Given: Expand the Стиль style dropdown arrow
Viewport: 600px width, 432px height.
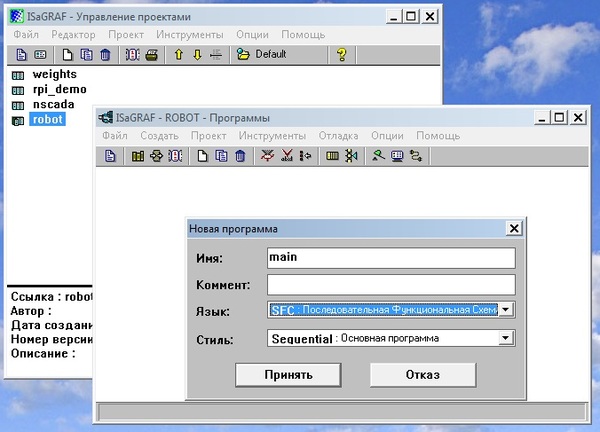Looking at the screenshot, I should [505, 338].
